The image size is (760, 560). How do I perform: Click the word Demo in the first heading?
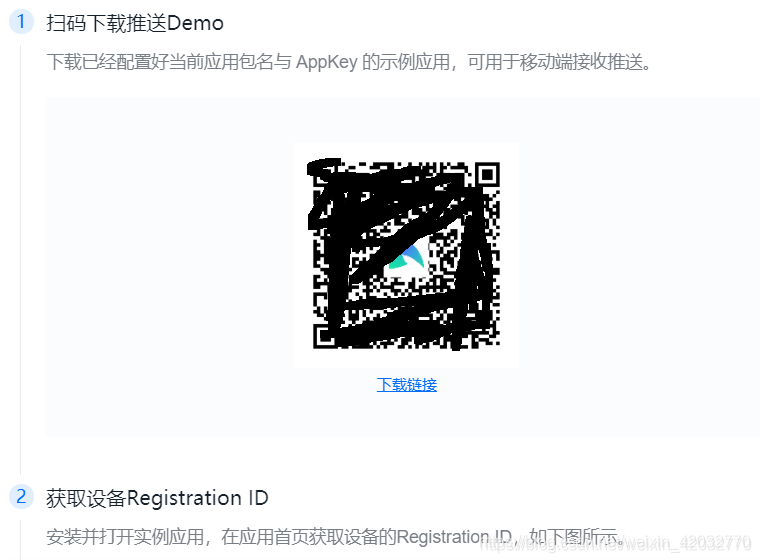click(x=195, y=23)
